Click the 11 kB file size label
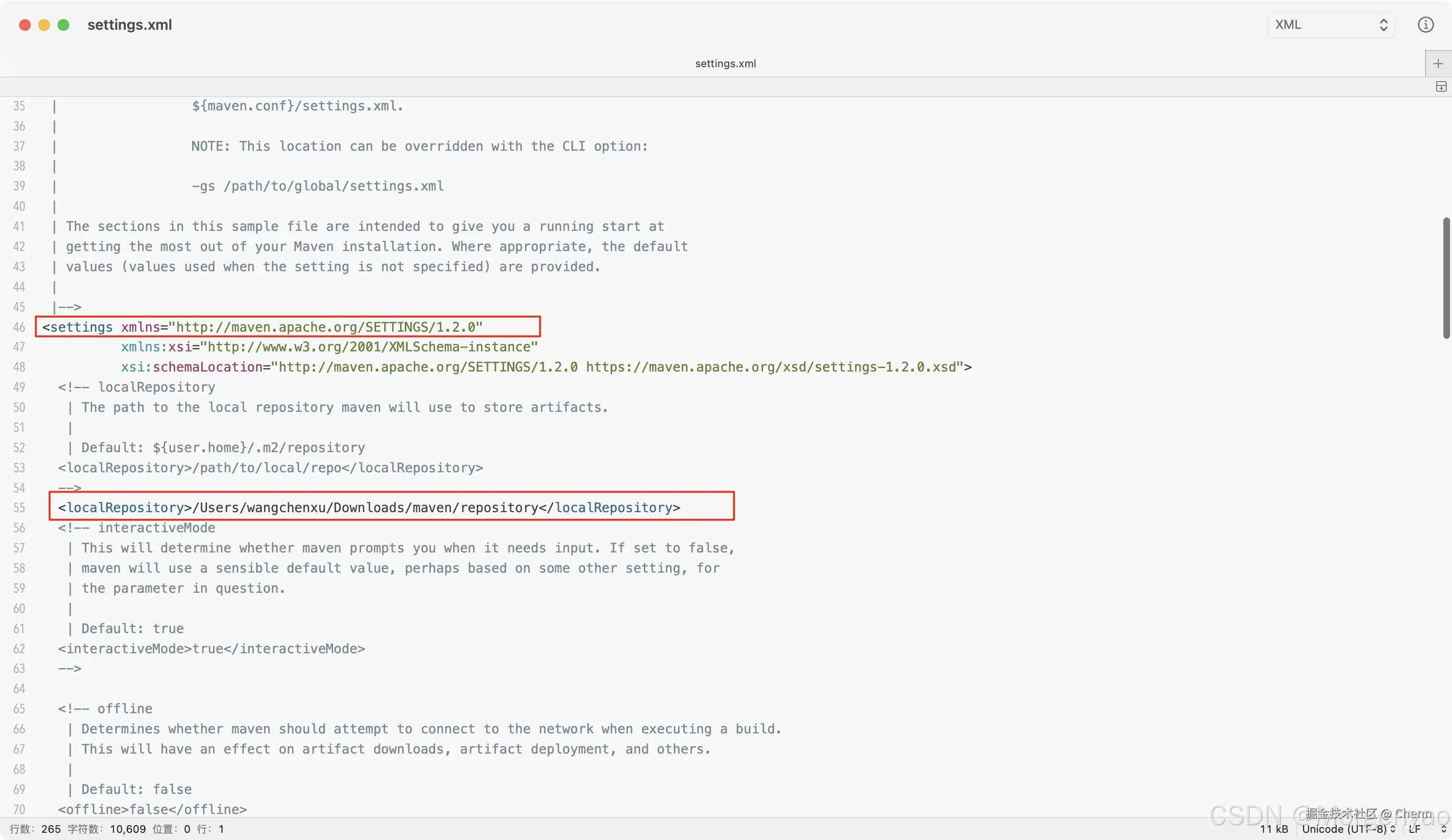Image resolution: width=1452 pixels, height=840 pixels. 1273,828
